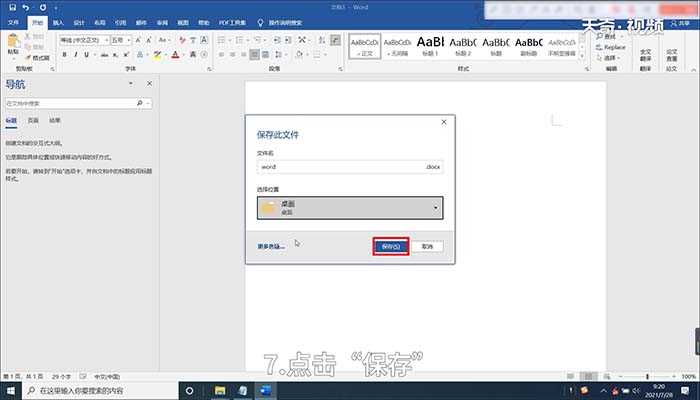Toggle Italic formatting in ribbon
The image size is (700, 400).
(x=74, y=56)
